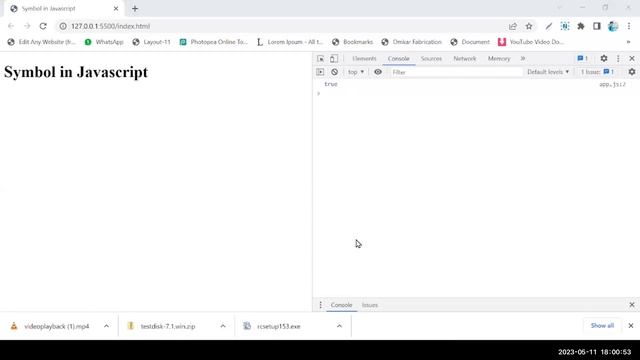The height and width of the screenshot is (360, 640).
Task: Switch to Memory tab
Action: tap(499, 59)
